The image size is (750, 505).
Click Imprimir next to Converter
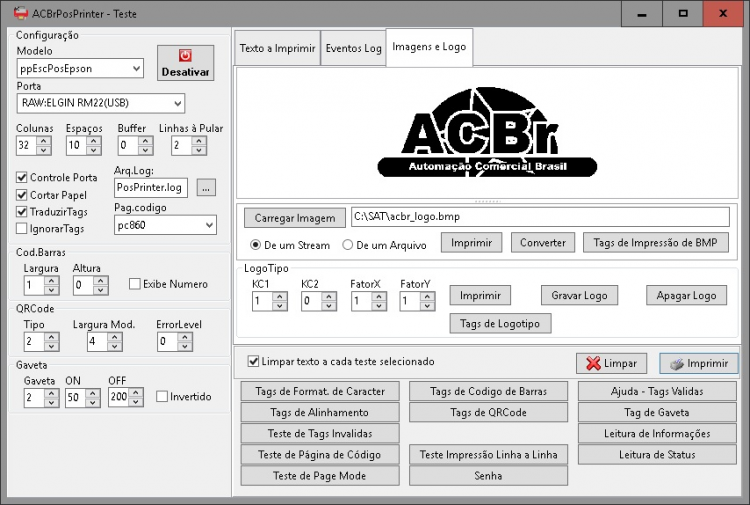471,242
